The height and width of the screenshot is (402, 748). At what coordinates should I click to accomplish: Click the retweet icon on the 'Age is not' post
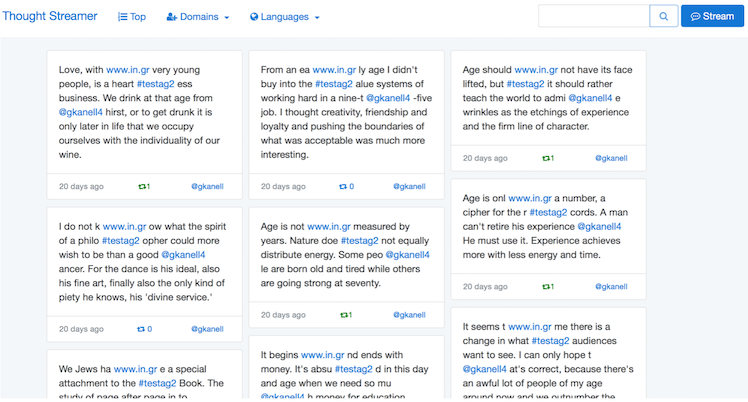(344, 315)
